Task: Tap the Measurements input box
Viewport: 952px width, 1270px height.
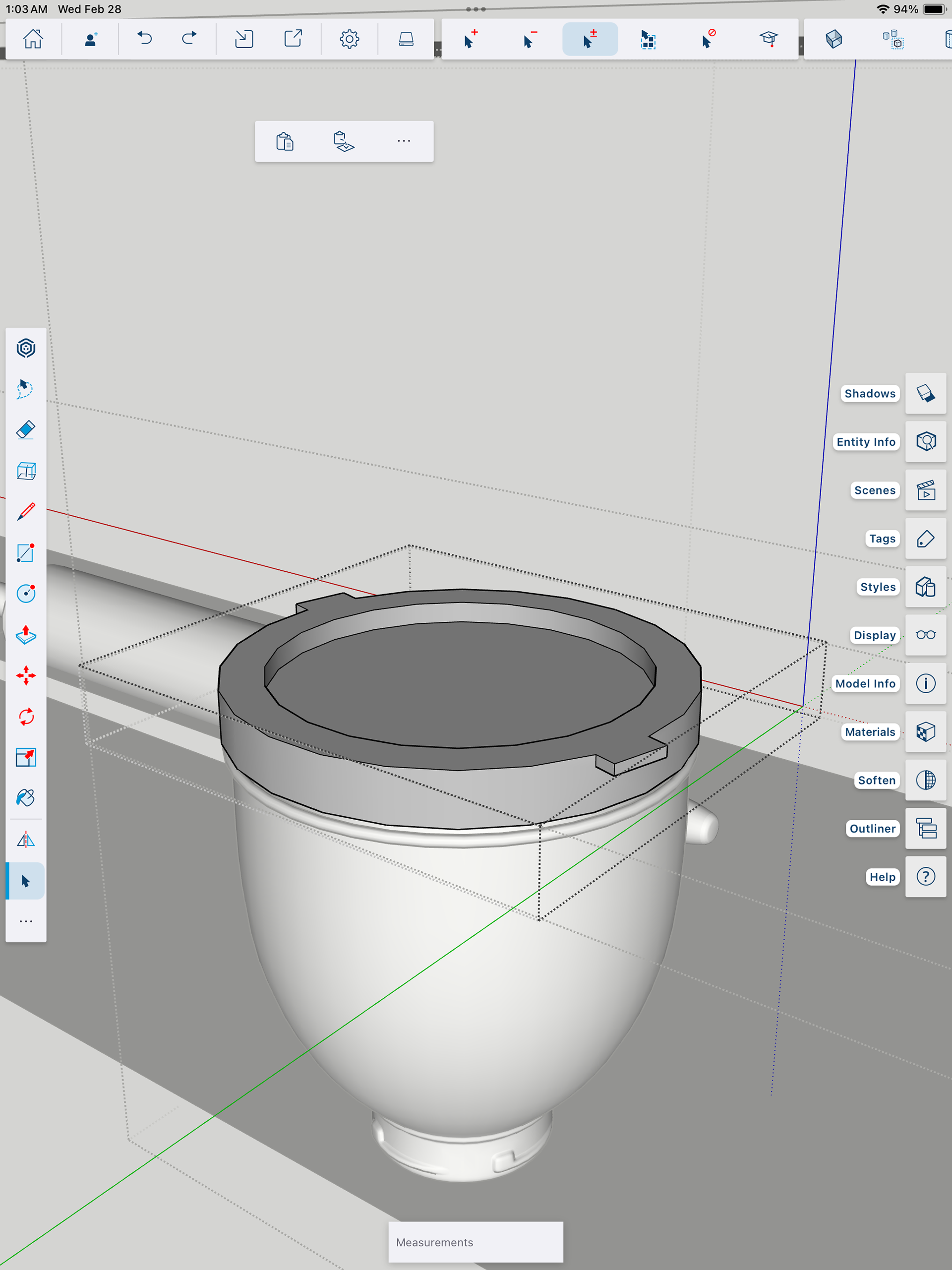Action: point(476,1242)
